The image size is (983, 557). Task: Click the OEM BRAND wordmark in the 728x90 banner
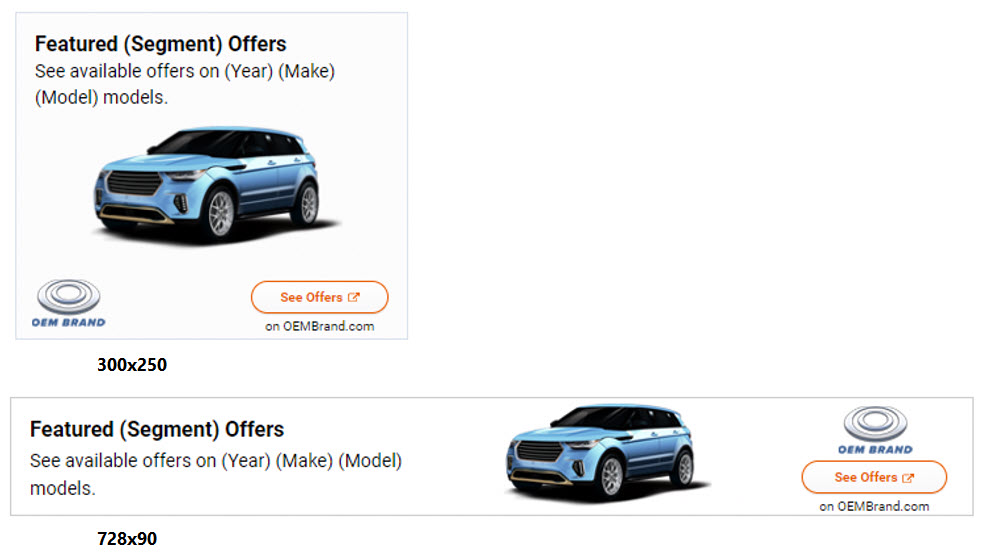point(875,449)
